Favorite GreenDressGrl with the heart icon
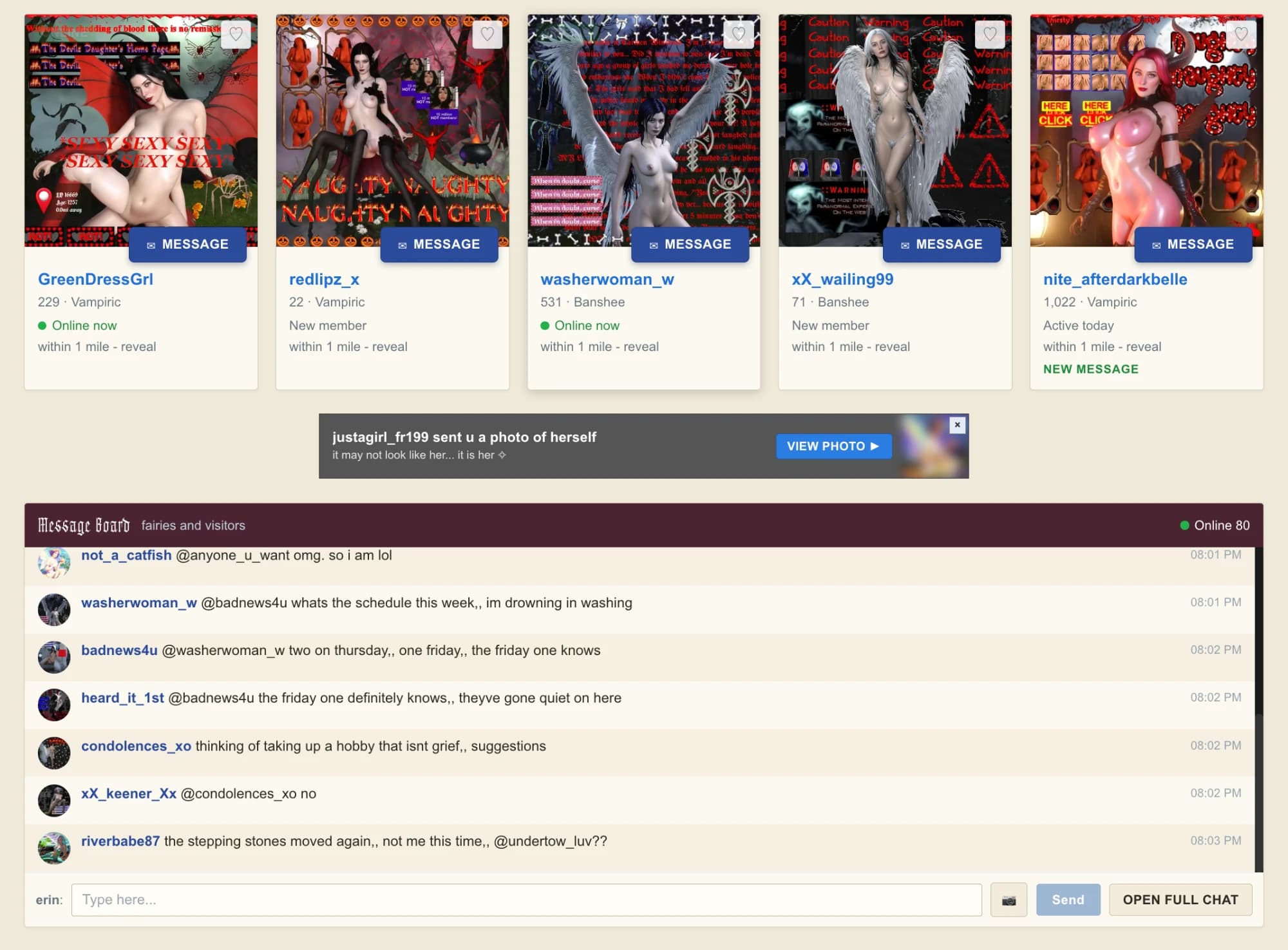This screenshot has width=1288, height=950. tap(236, 33)
